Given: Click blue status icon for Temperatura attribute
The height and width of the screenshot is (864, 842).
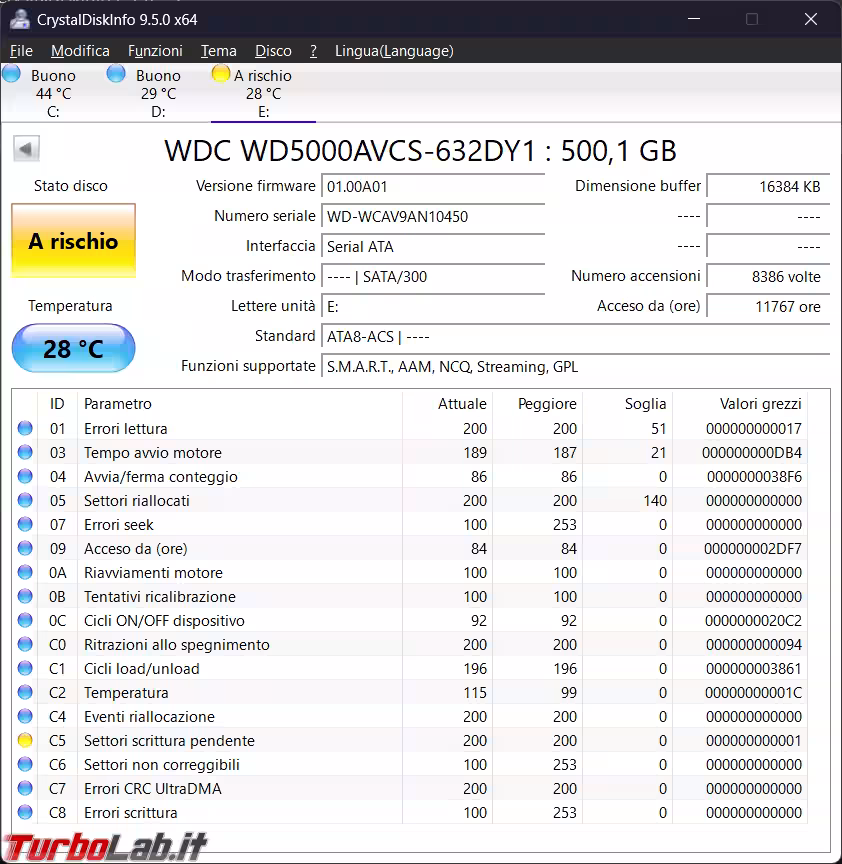Looking at the screenshot, I should pyautogui.click(x=25, y=693).
